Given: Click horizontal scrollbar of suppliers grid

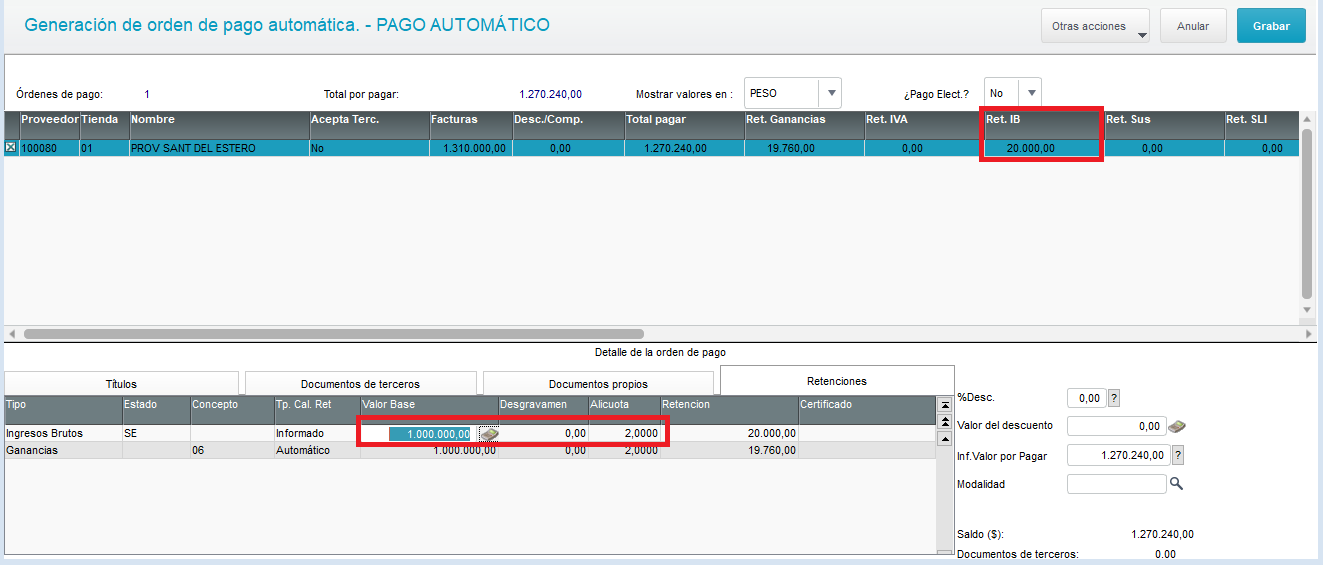Looking at the screenshot, I should coord(334,333).
